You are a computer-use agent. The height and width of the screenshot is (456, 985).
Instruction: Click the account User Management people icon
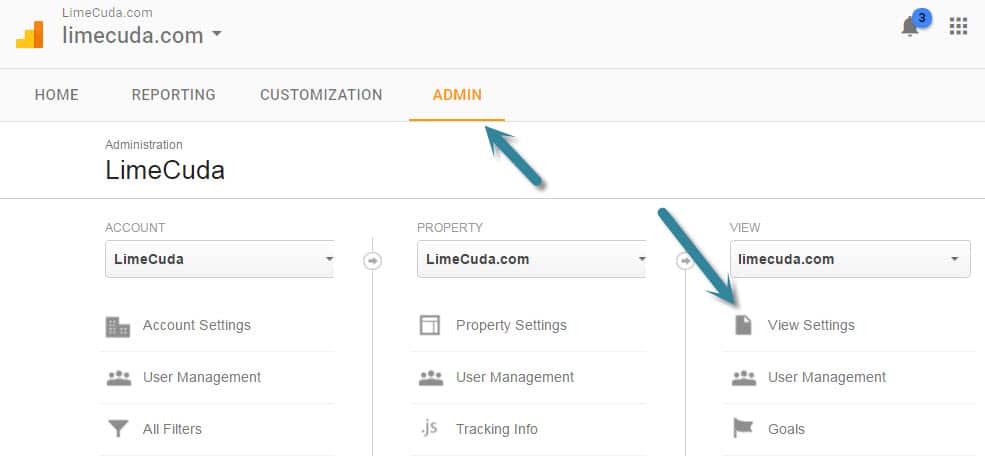click(x=119, y=377)
